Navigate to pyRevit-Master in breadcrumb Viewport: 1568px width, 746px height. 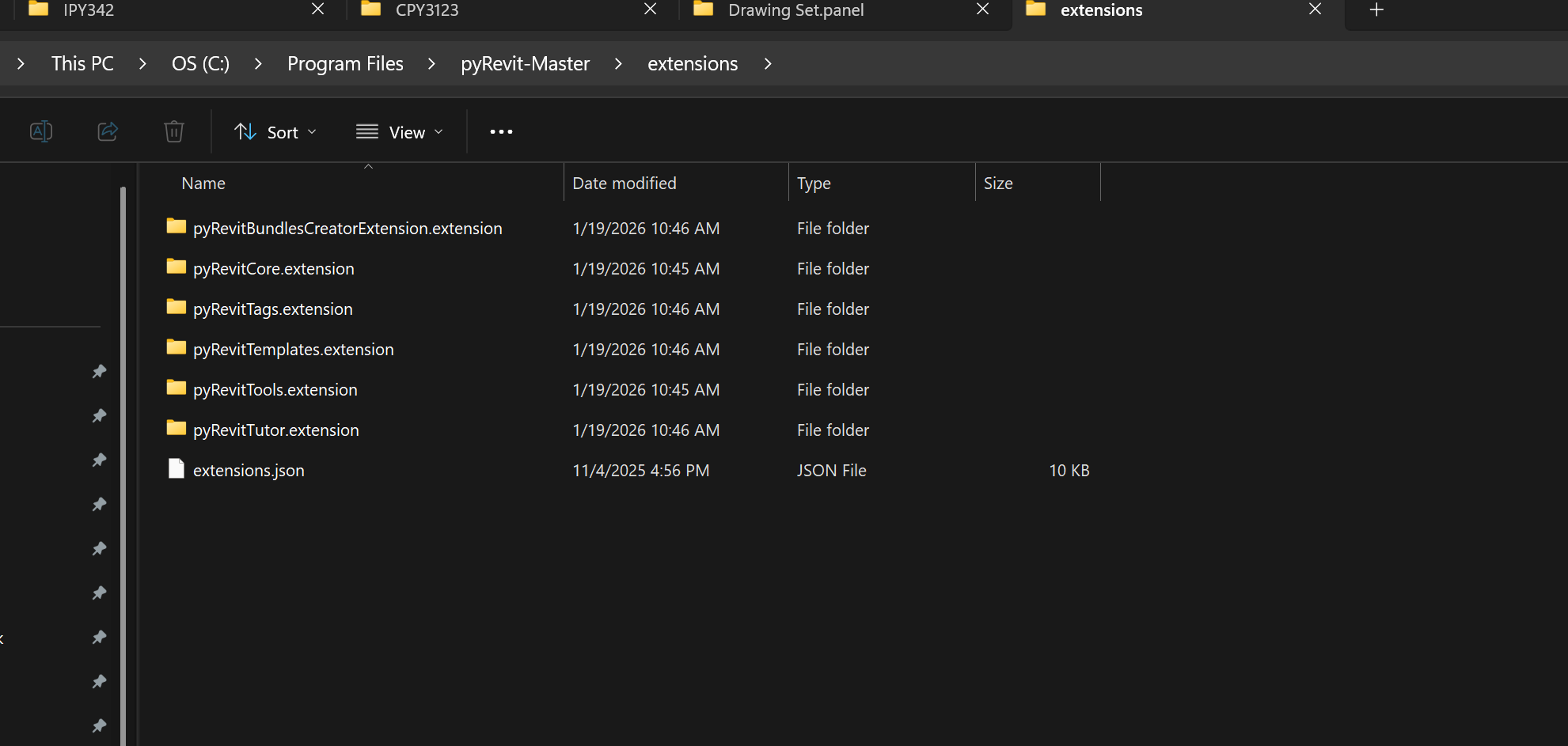tap(525, 64)
